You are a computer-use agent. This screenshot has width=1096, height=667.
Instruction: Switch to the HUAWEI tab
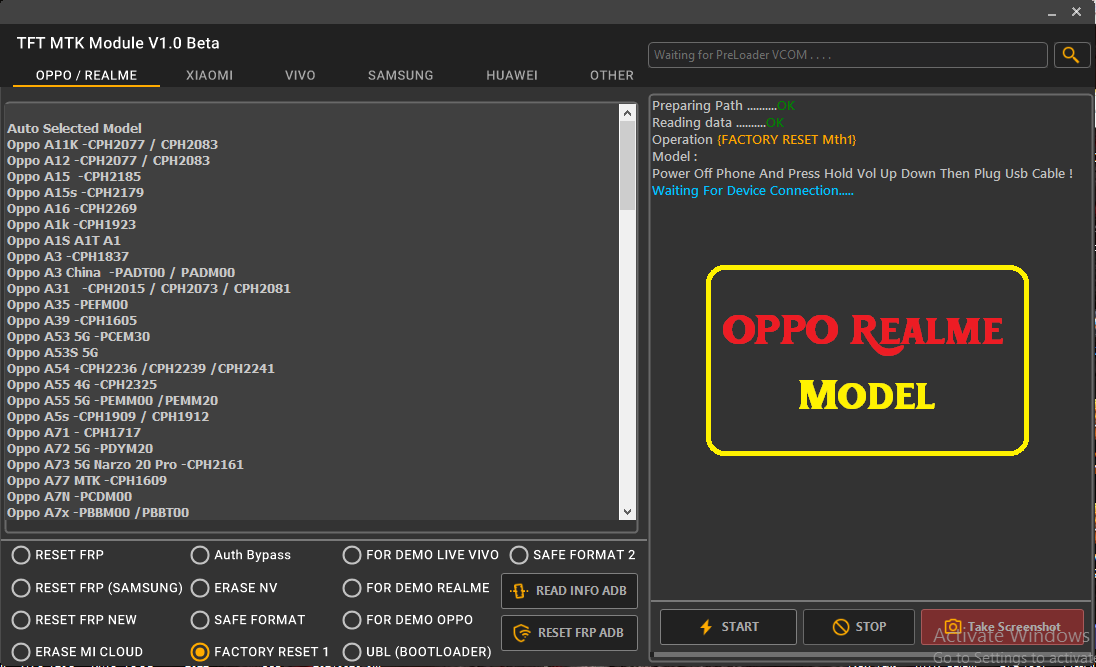512,76
